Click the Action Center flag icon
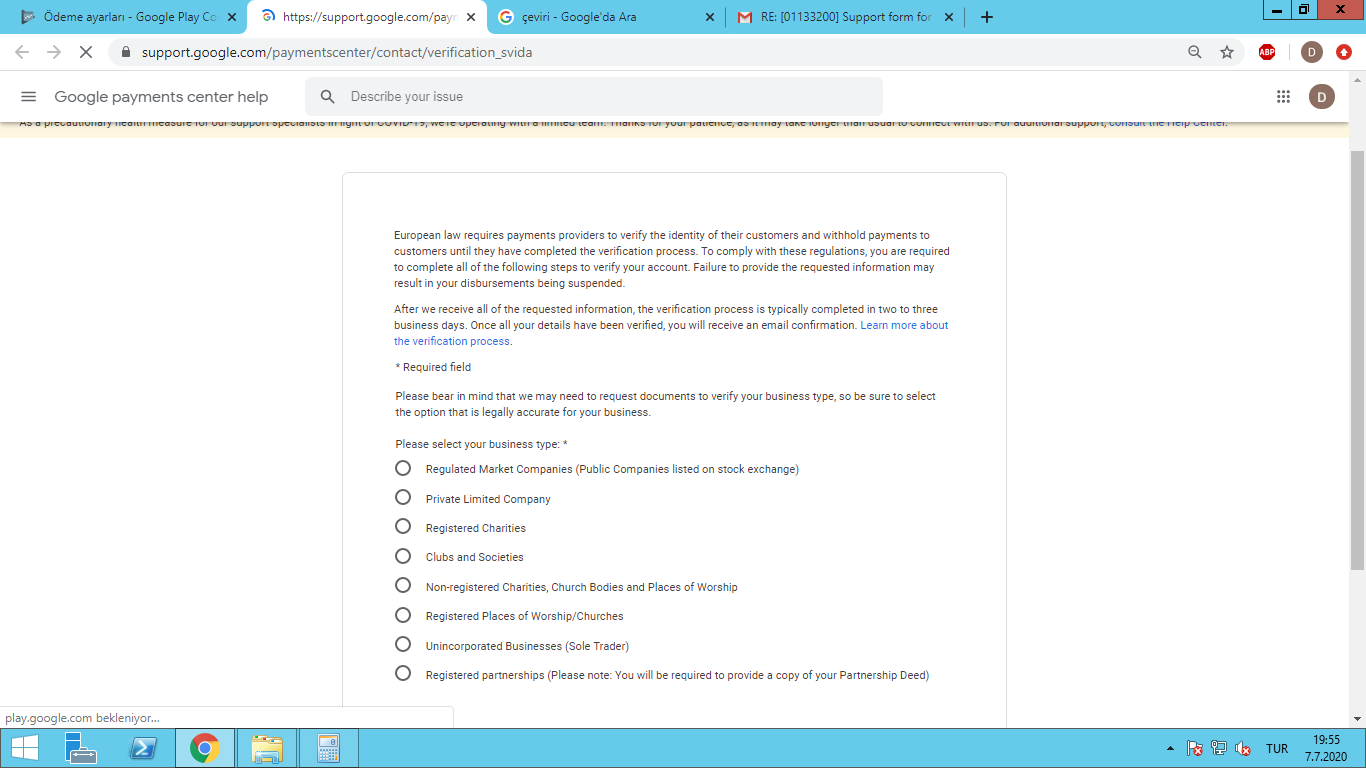Viewport: 1366px width, 768px height. tap(1194, 748)
